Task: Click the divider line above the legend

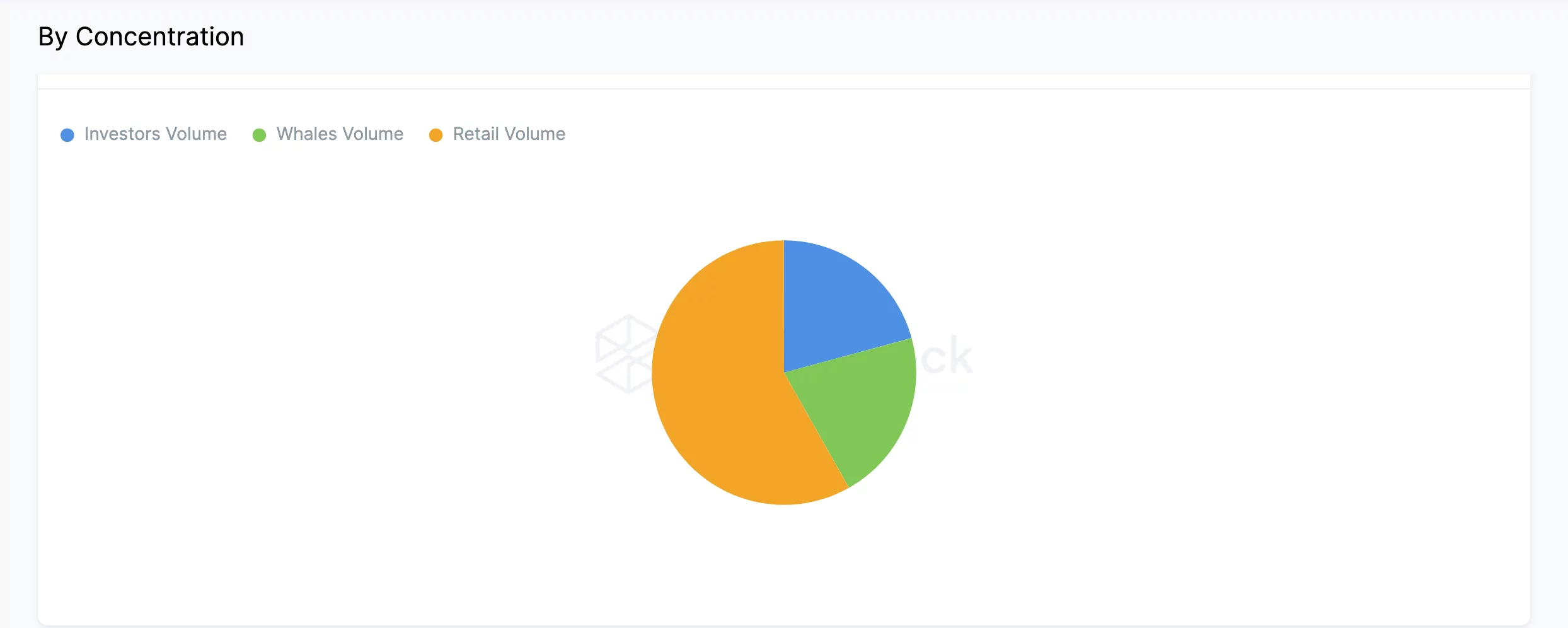Action: point(784,89)
